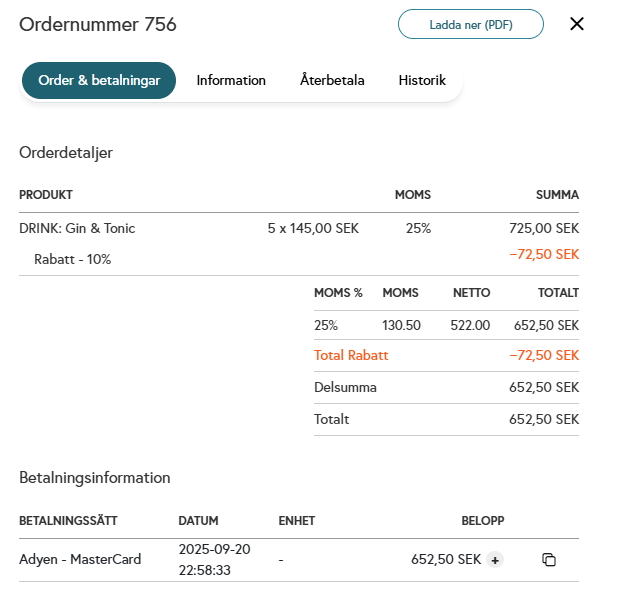Click the 130.50 moms value
Screen dimensions: 628x602
[x=401, y=325]
